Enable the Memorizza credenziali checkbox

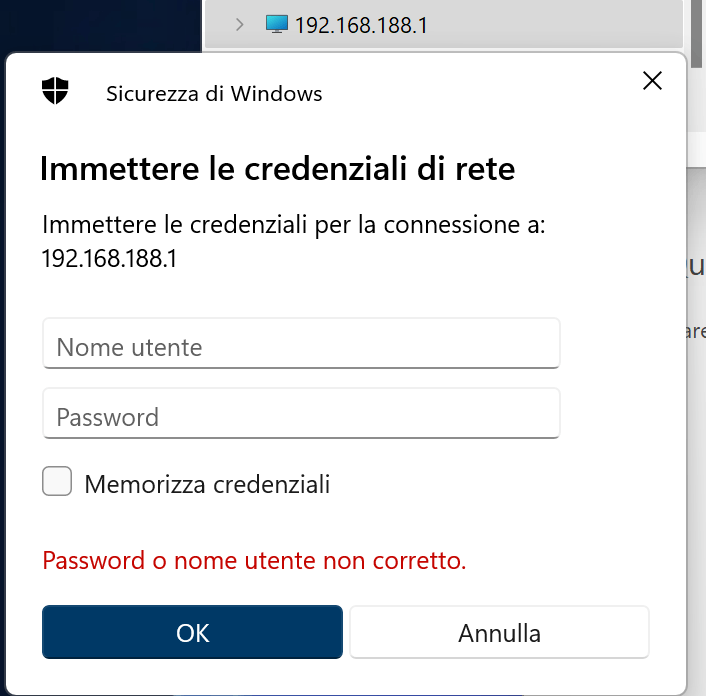click(57, 482)
